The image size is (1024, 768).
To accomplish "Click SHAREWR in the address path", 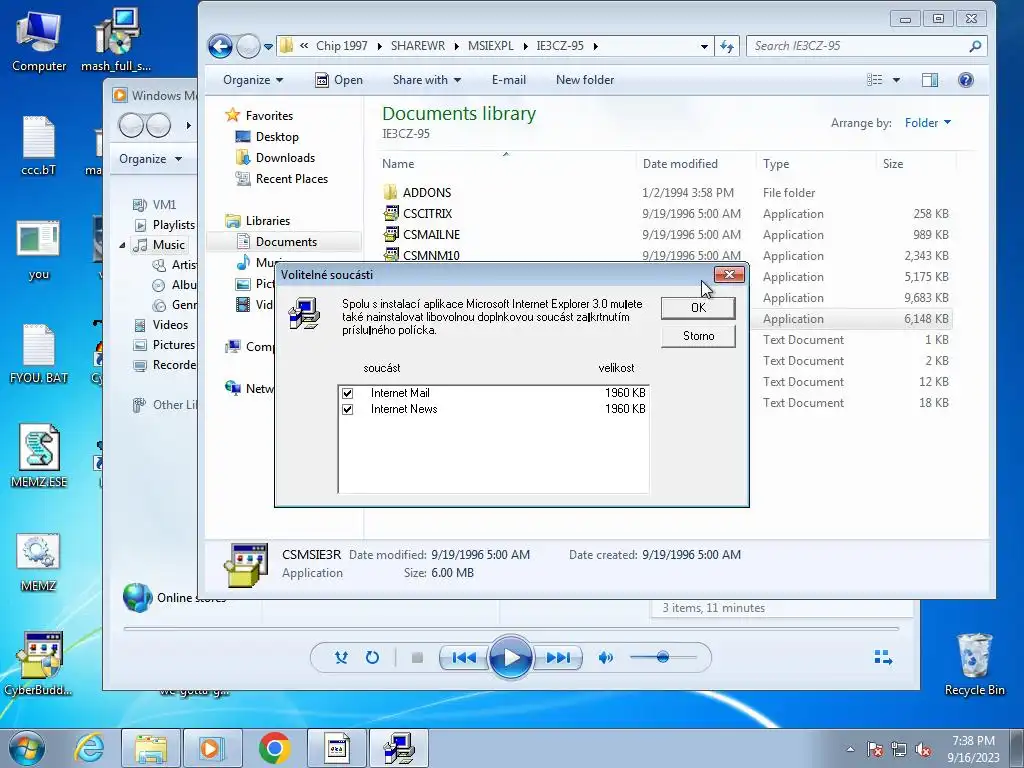I will (x=418, y=46).
